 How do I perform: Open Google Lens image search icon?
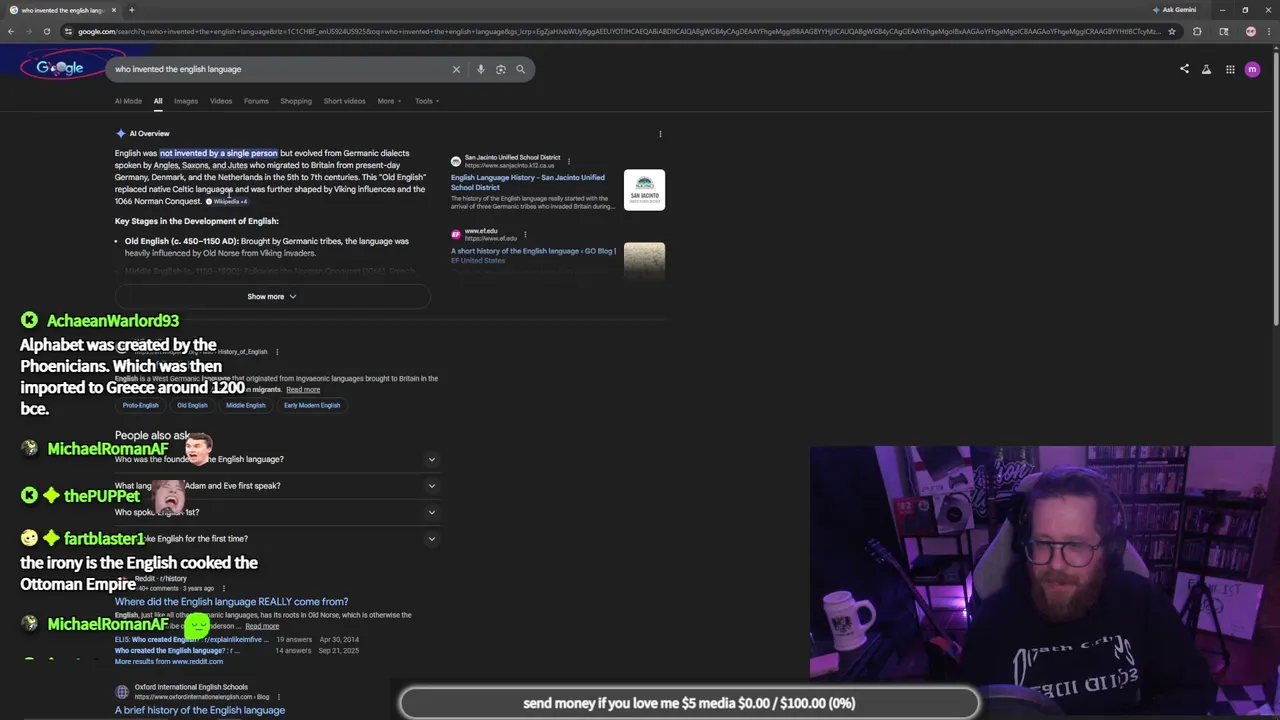point(501,69)
